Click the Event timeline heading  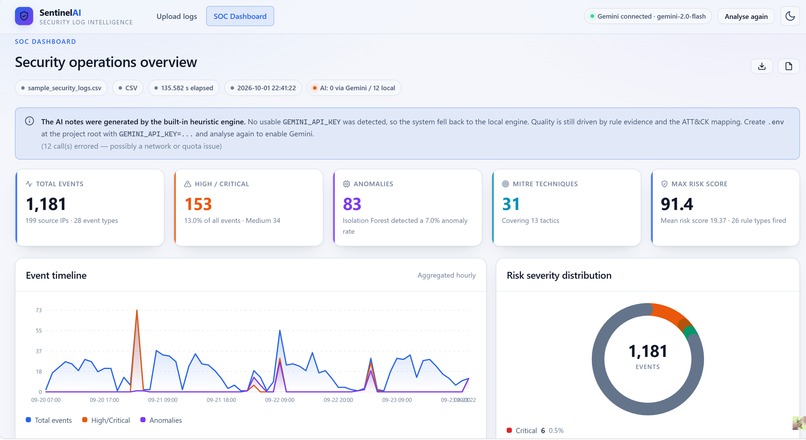[56, 276]
